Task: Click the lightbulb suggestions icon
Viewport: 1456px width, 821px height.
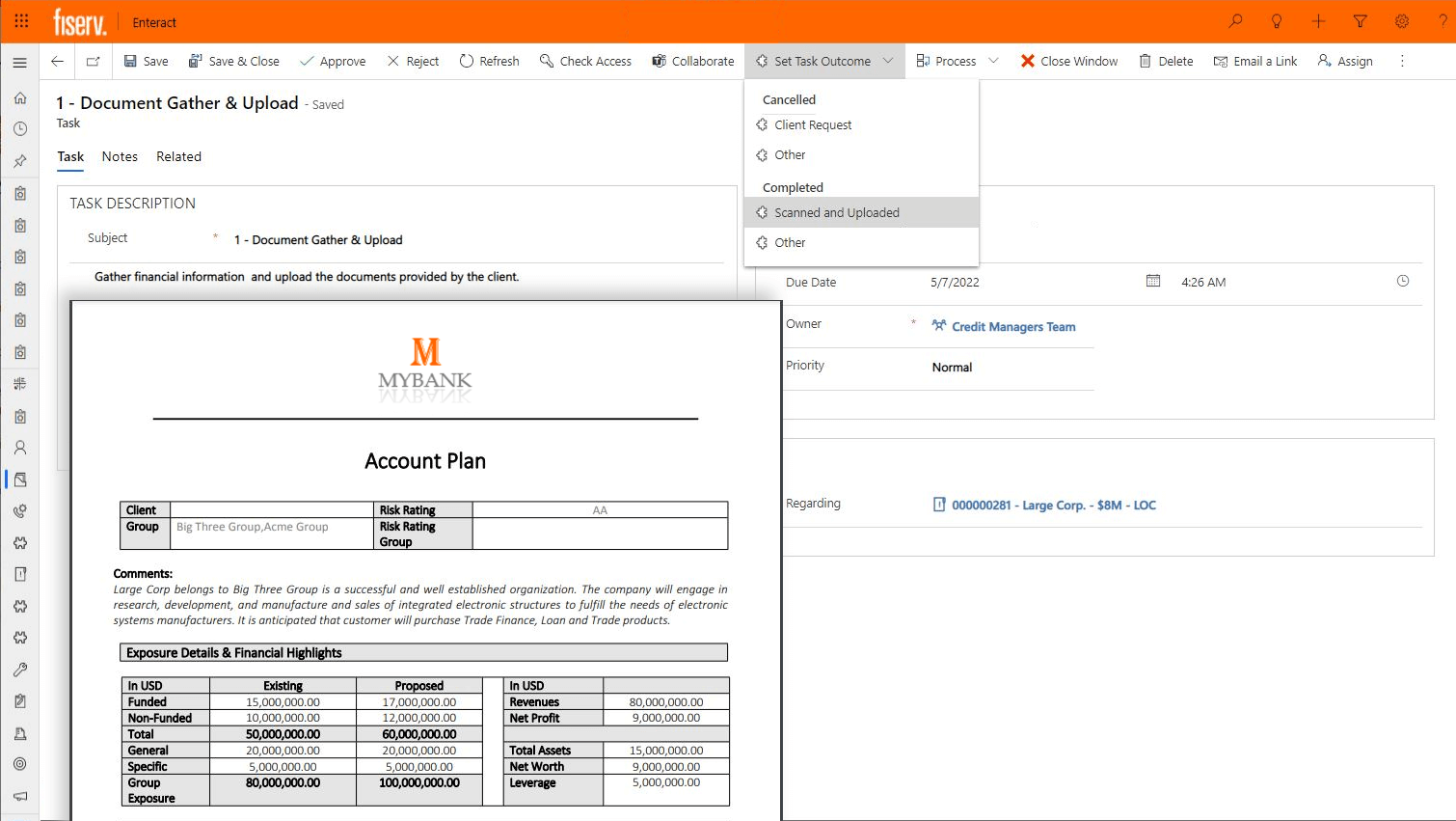Action: point(1276,21)
